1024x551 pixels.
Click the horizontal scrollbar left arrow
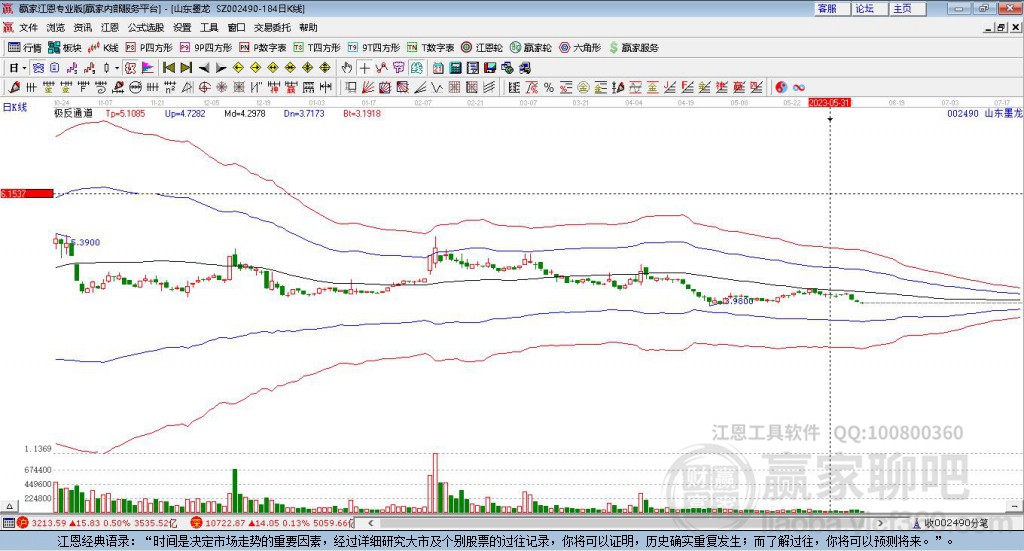pyautogui.click(x=371, y=523)
